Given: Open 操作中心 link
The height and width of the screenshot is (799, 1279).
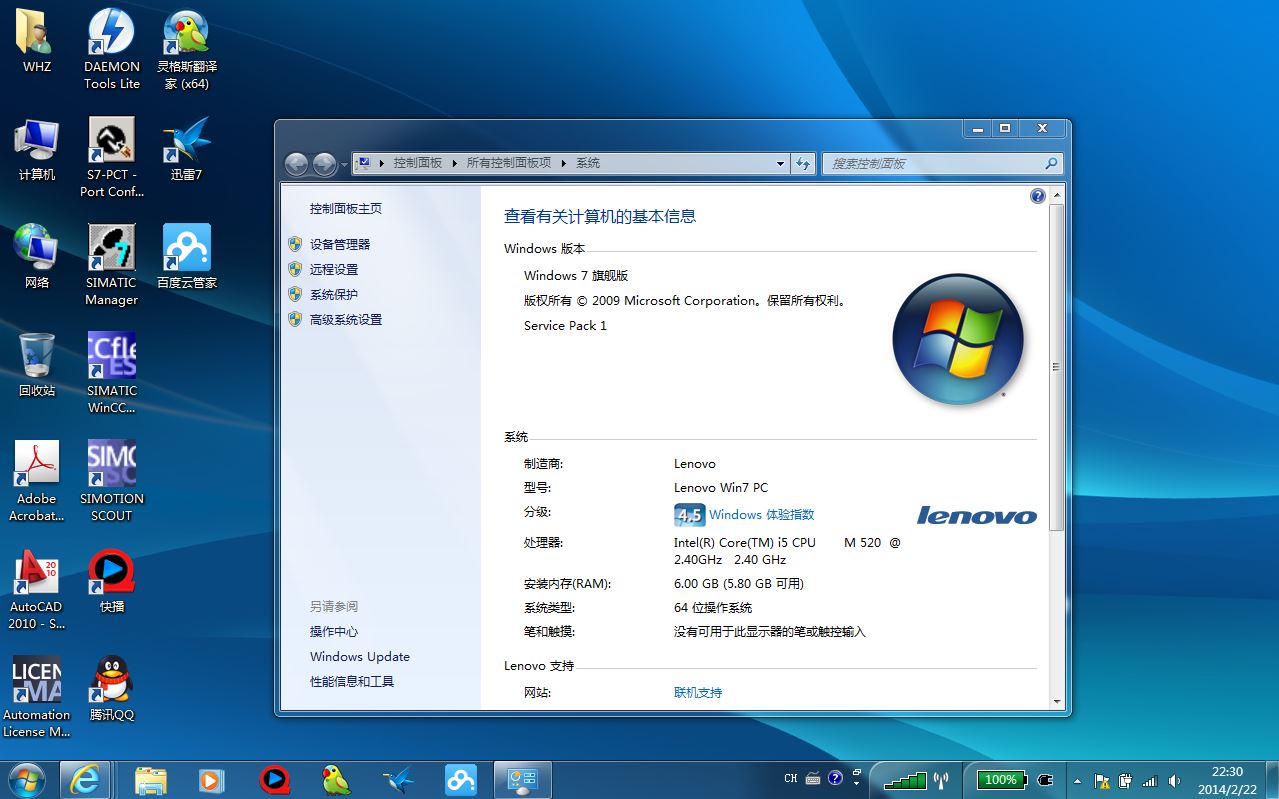Looking at the screenshot, I should coord(334,632).
